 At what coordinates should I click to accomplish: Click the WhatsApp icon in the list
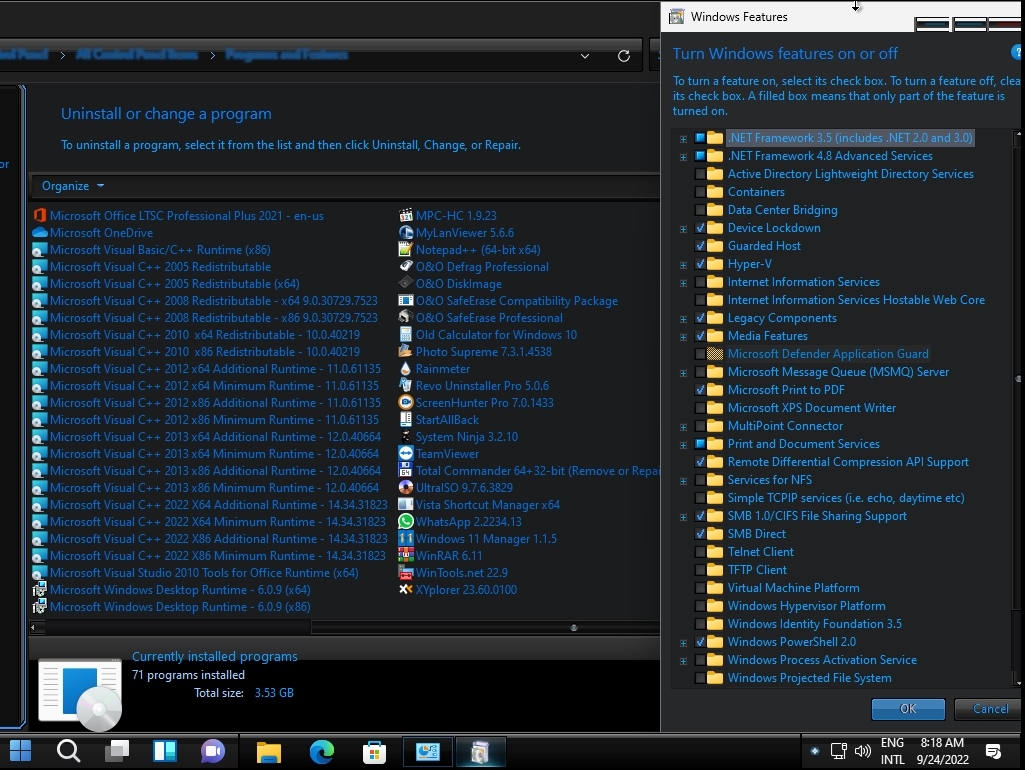[406, 521]
